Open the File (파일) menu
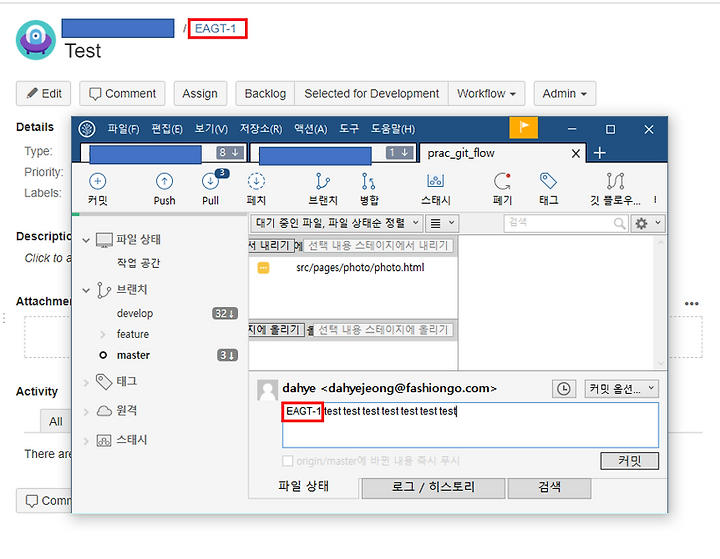The image size is (720, 559). click(124, 129)
